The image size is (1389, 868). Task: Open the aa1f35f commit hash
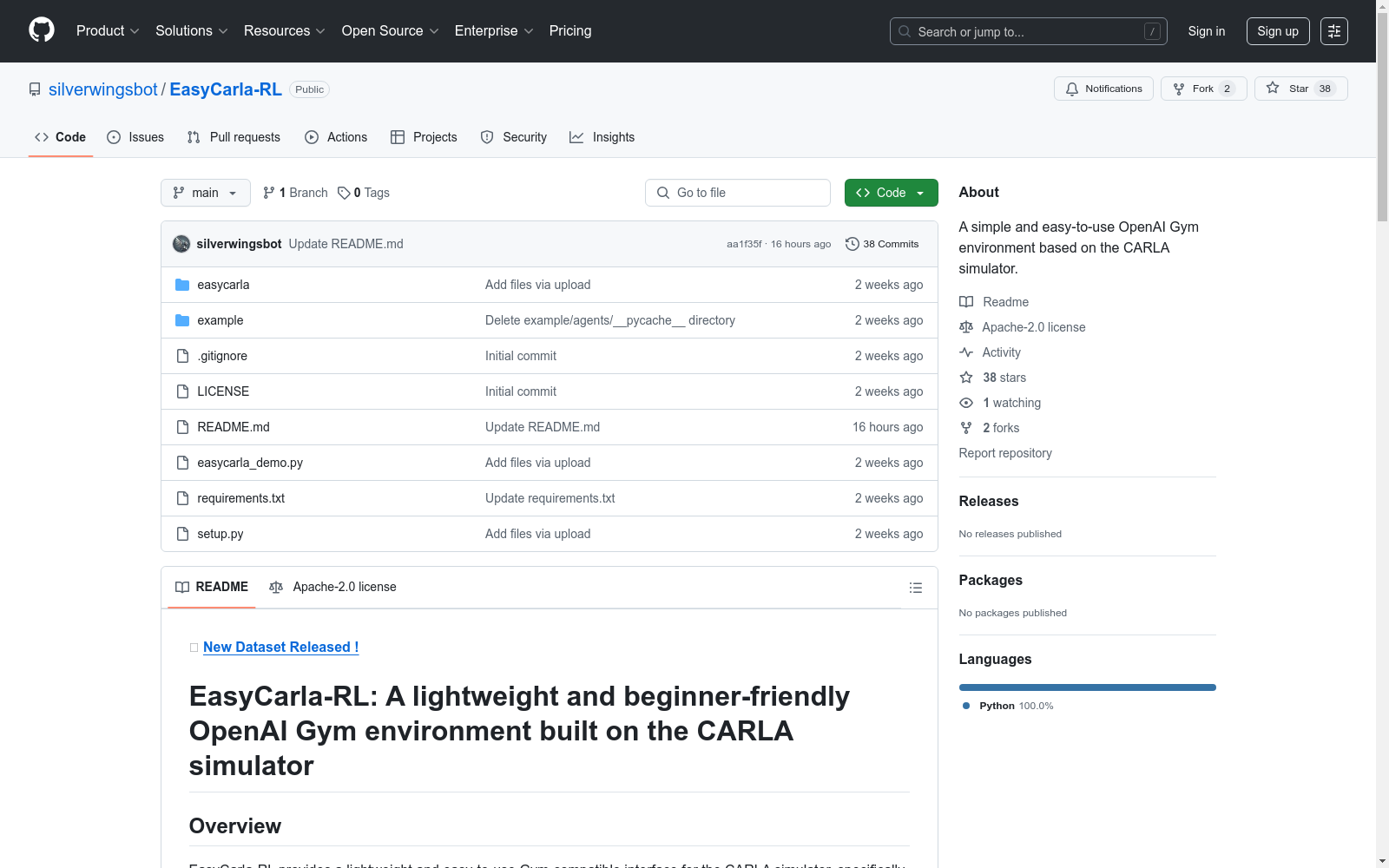pos(744,244)
